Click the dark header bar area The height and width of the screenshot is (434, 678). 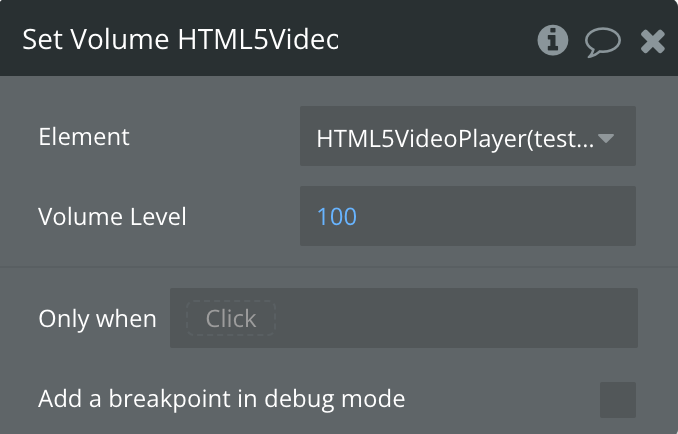[432, 39]
